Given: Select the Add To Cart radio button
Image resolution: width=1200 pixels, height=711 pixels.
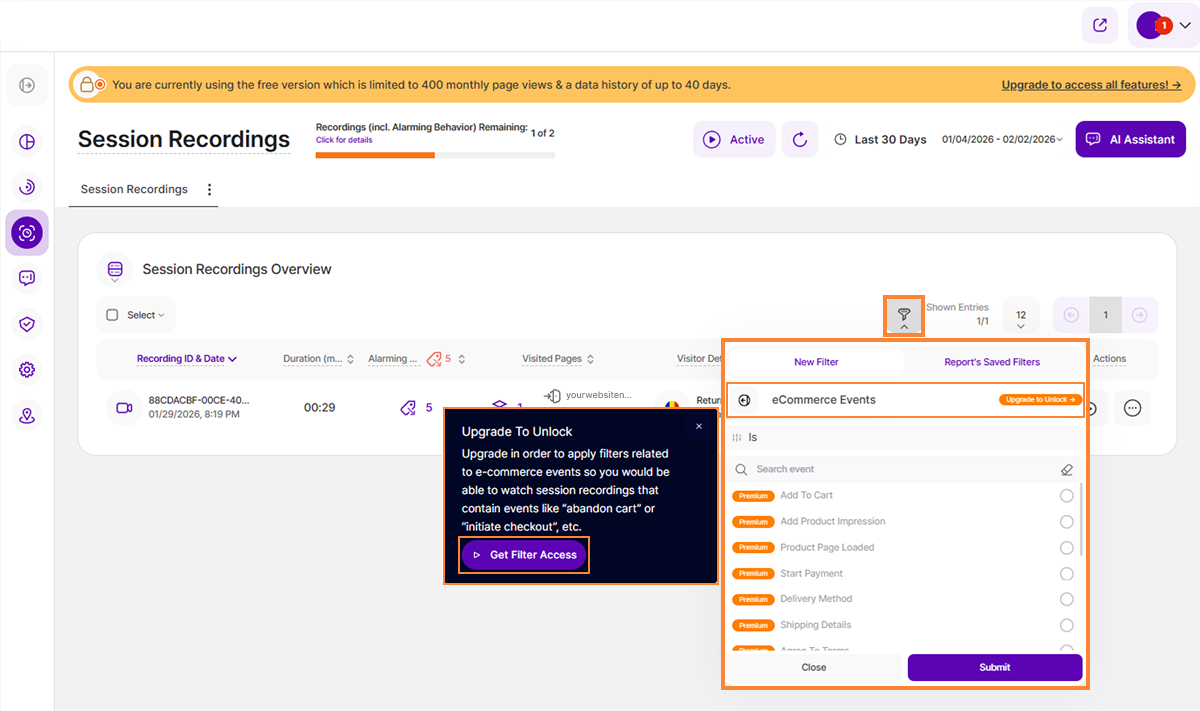Looking at the screenshot, I should (x=1066, y=496).
